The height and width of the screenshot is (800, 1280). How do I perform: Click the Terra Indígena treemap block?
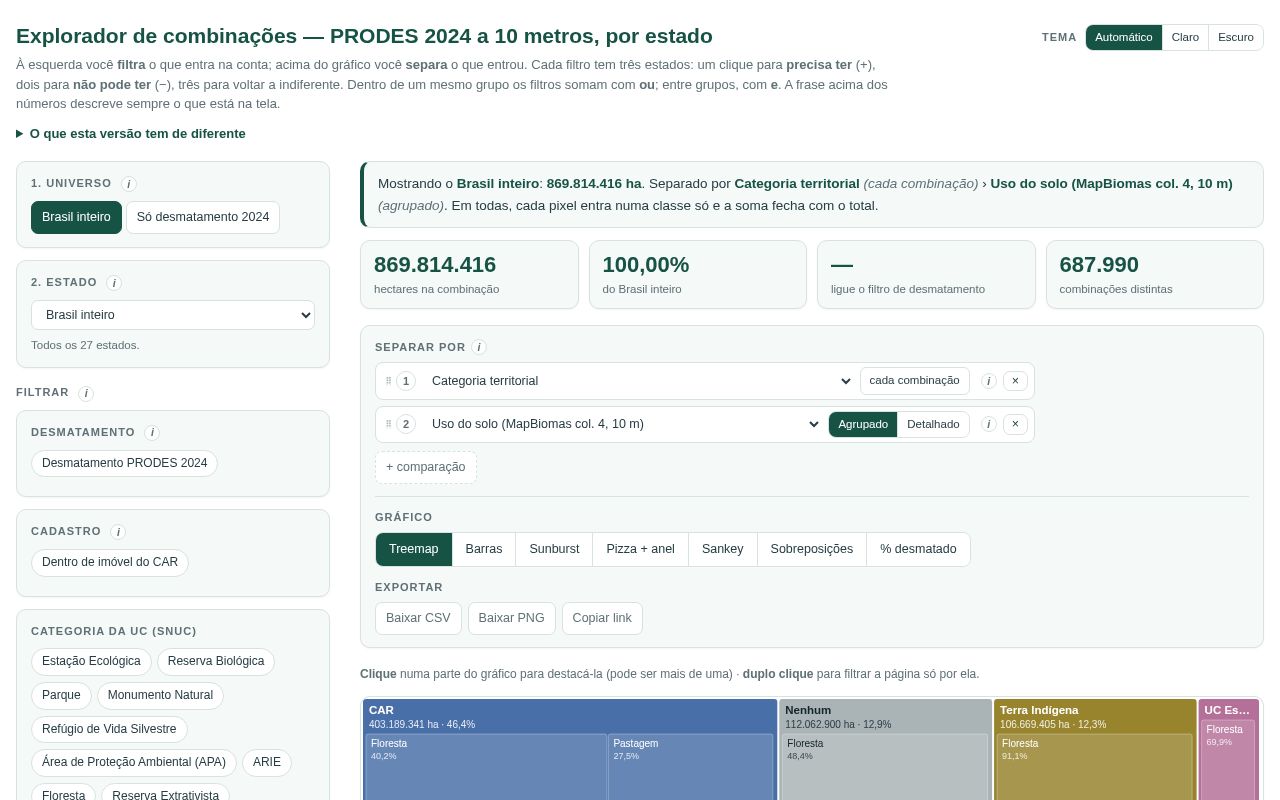click(1095, 749)
